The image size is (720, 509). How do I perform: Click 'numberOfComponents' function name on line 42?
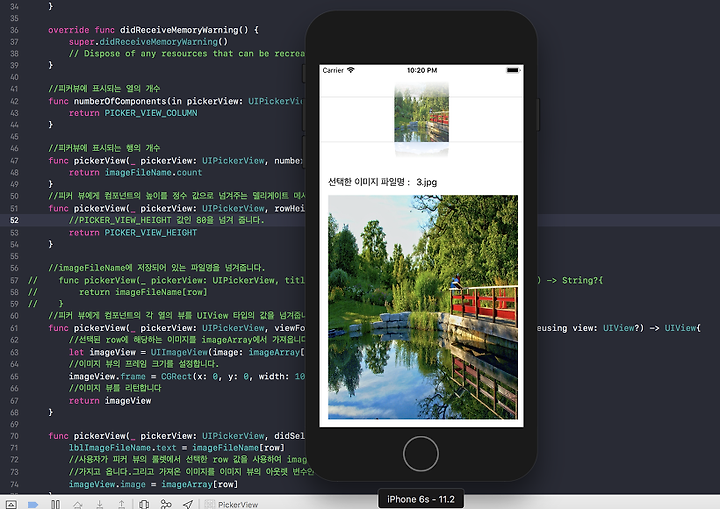coord(120,101)
